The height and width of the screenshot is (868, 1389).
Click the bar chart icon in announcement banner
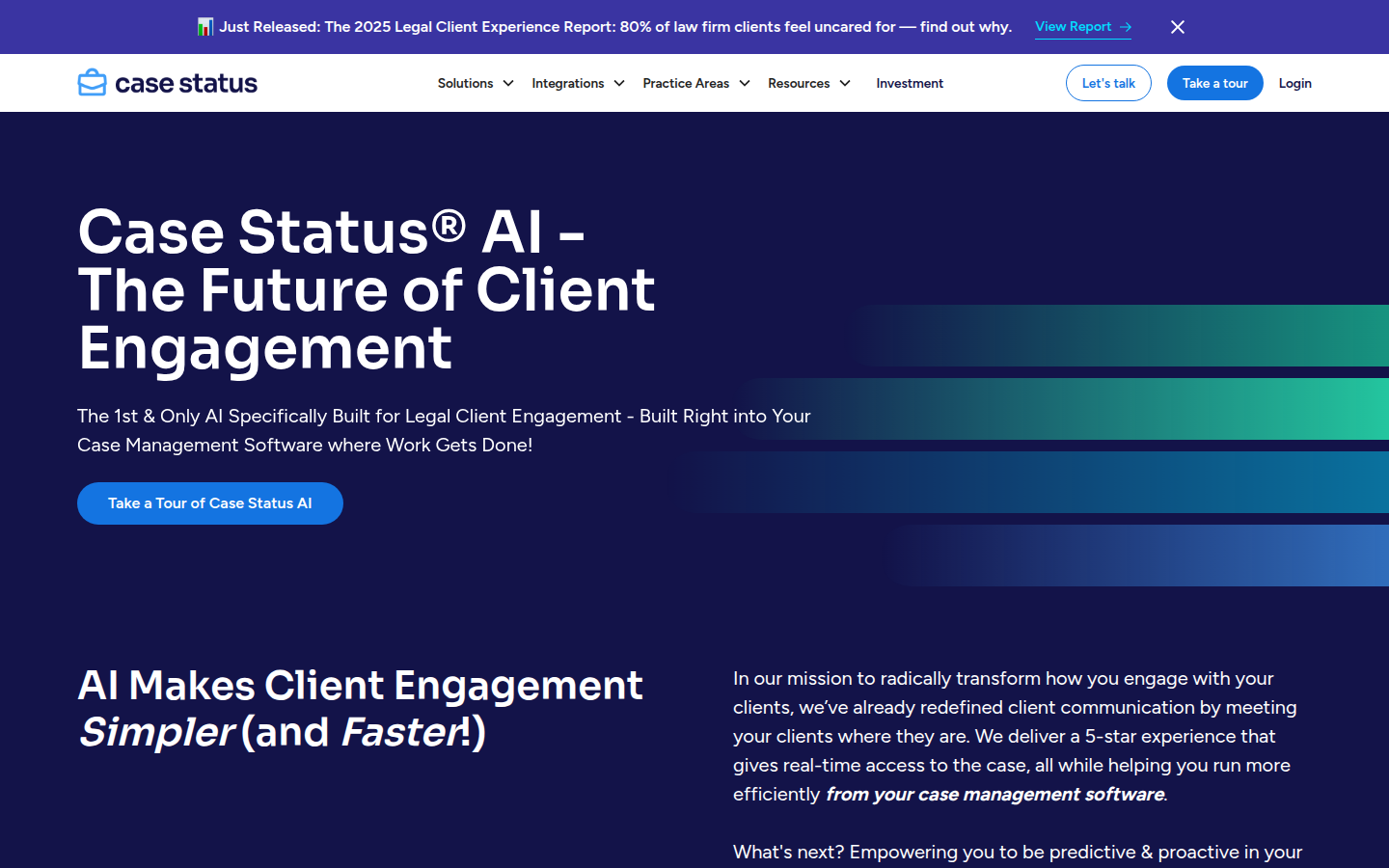[204, 27]
